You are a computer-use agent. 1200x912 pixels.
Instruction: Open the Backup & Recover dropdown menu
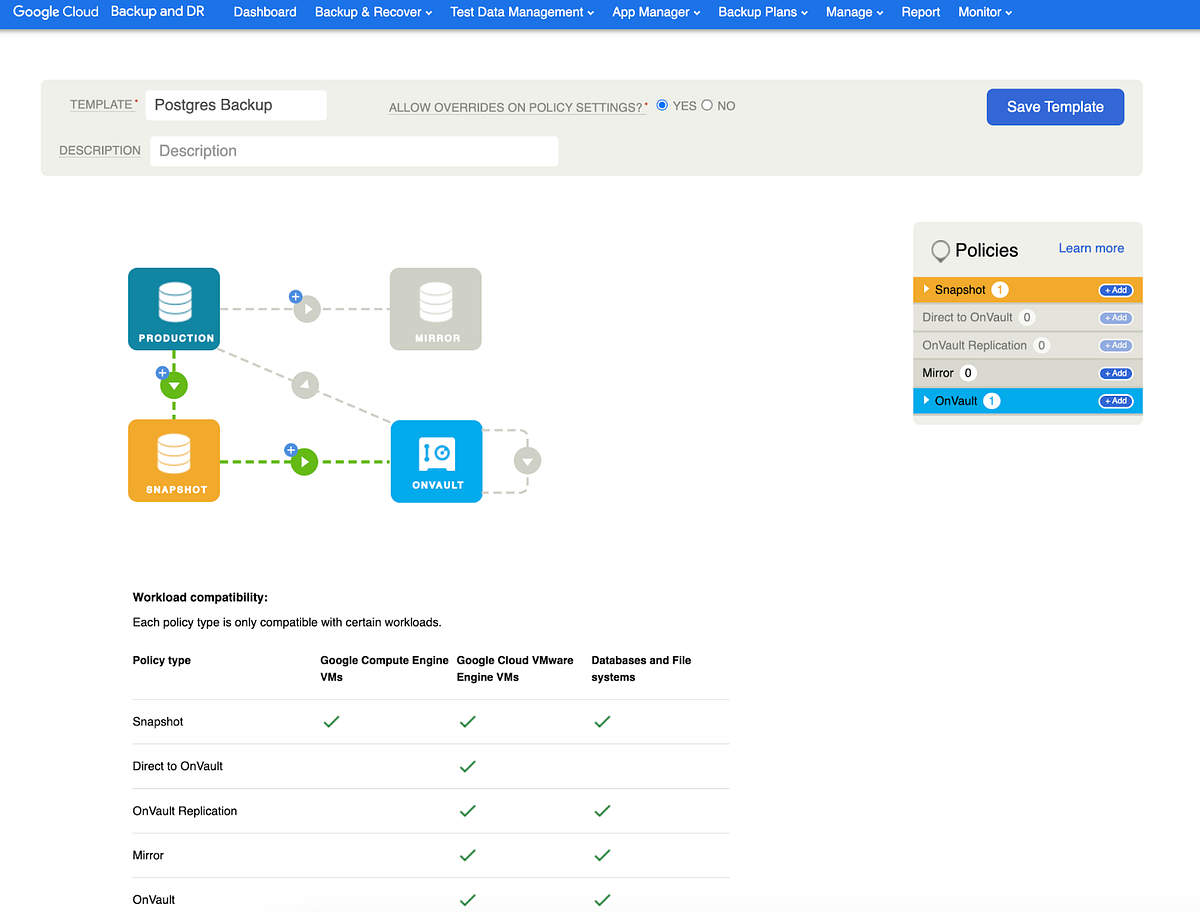pos(373,12)
